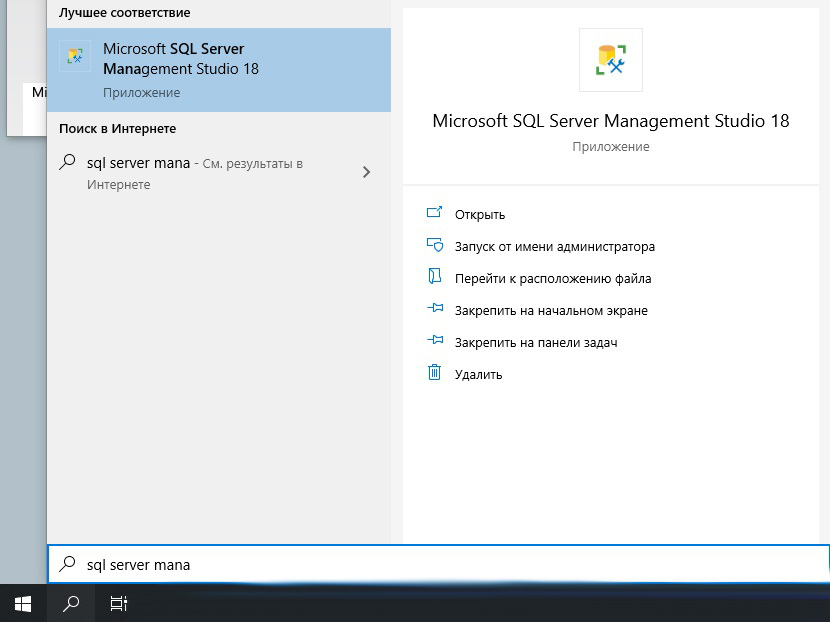This screenshot has width=830, height=622.
Task: Click the file location icon beside Перейти к расположению файла
Action: (435, 277)
